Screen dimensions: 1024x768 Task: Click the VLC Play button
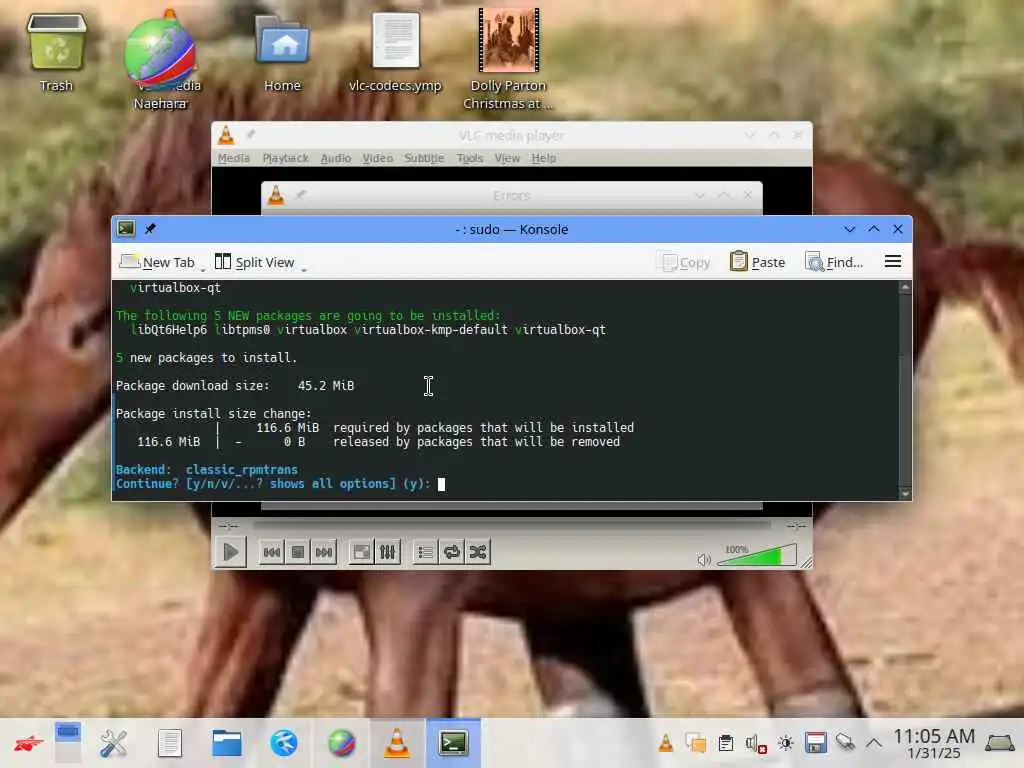point(231,552)
